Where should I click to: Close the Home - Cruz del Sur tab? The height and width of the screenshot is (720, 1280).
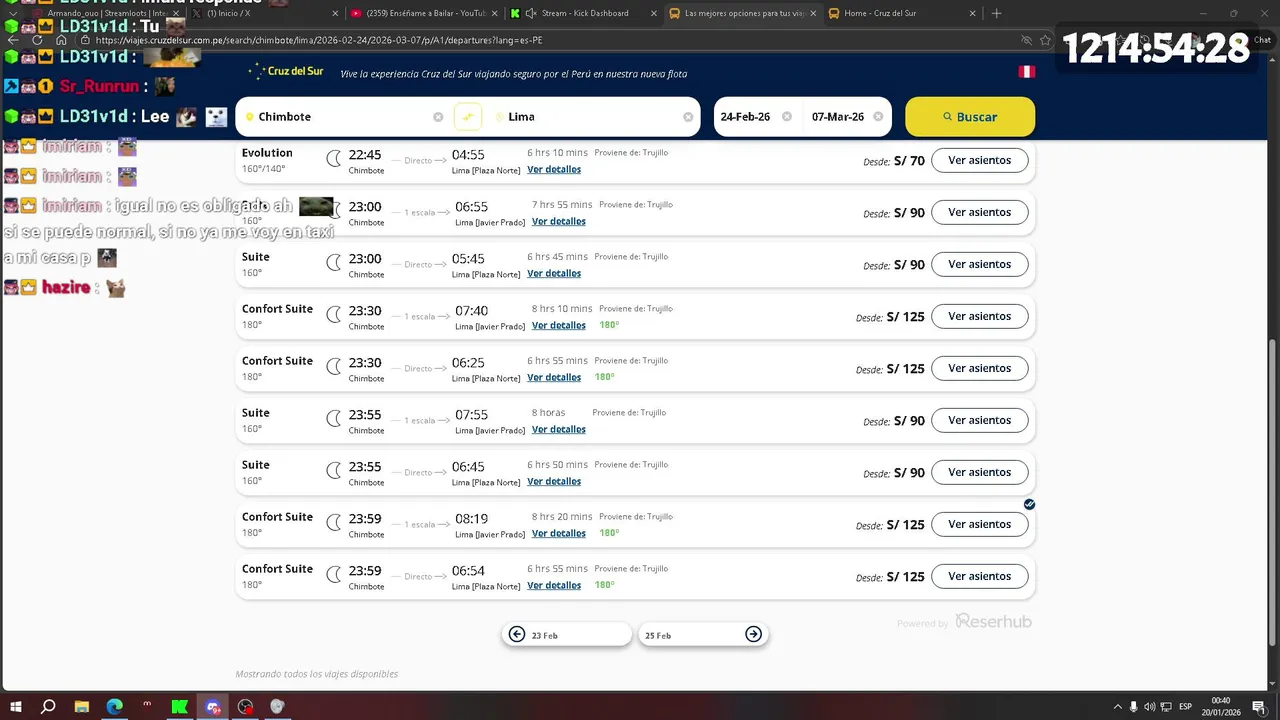point(970,13)
